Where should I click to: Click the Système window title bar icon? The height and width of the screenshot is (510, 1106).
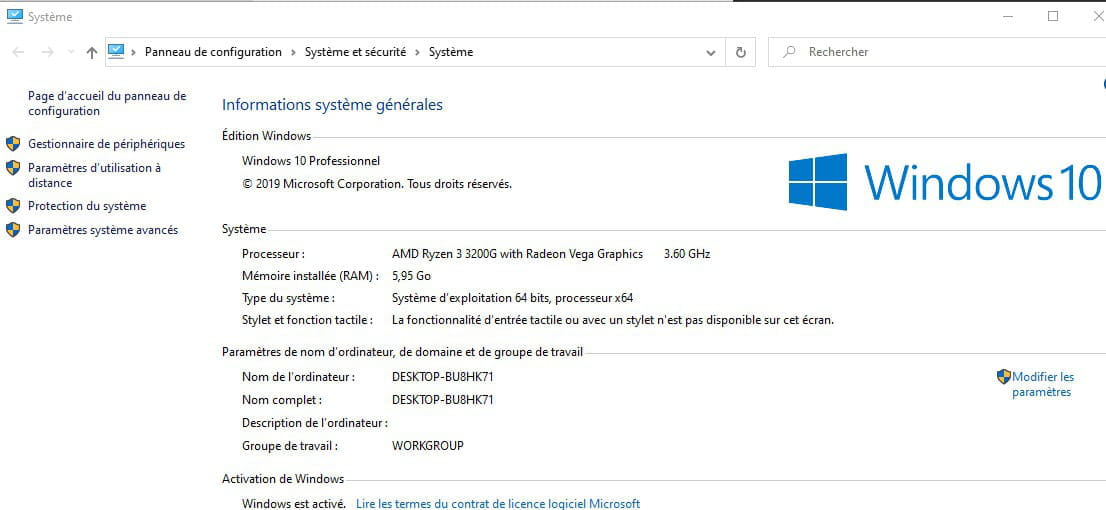pyautogui.click(x=14, y=16)
